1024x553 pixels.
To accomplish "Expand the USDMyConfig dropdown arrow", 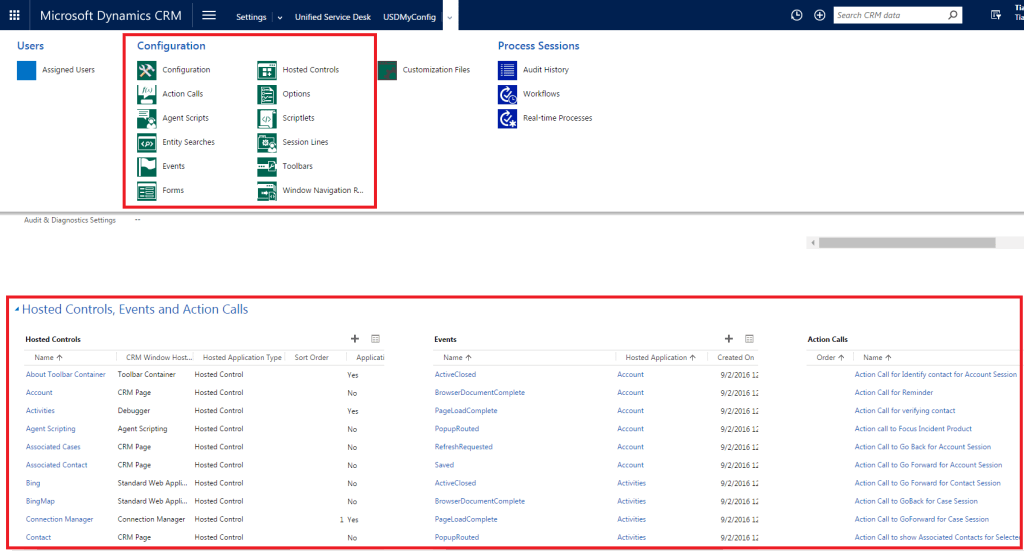I will [x=449, y=18].
